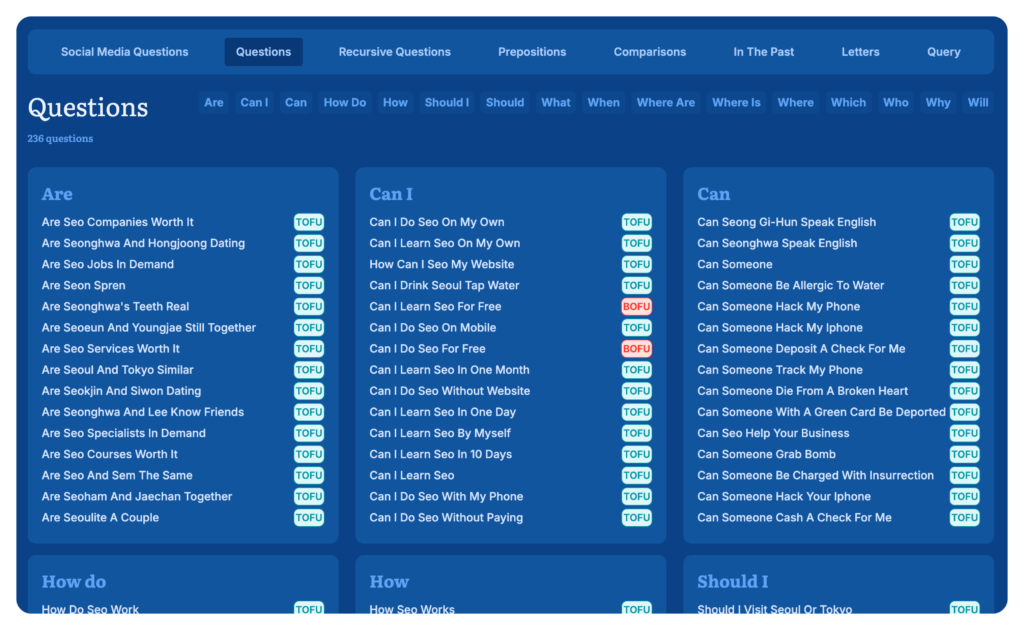Click TOFU badge beside 'Are Seo Companies Worth It'
The height and width of the screenshot is (630, 1024).
pyautogui.click(x=309, y=222)
